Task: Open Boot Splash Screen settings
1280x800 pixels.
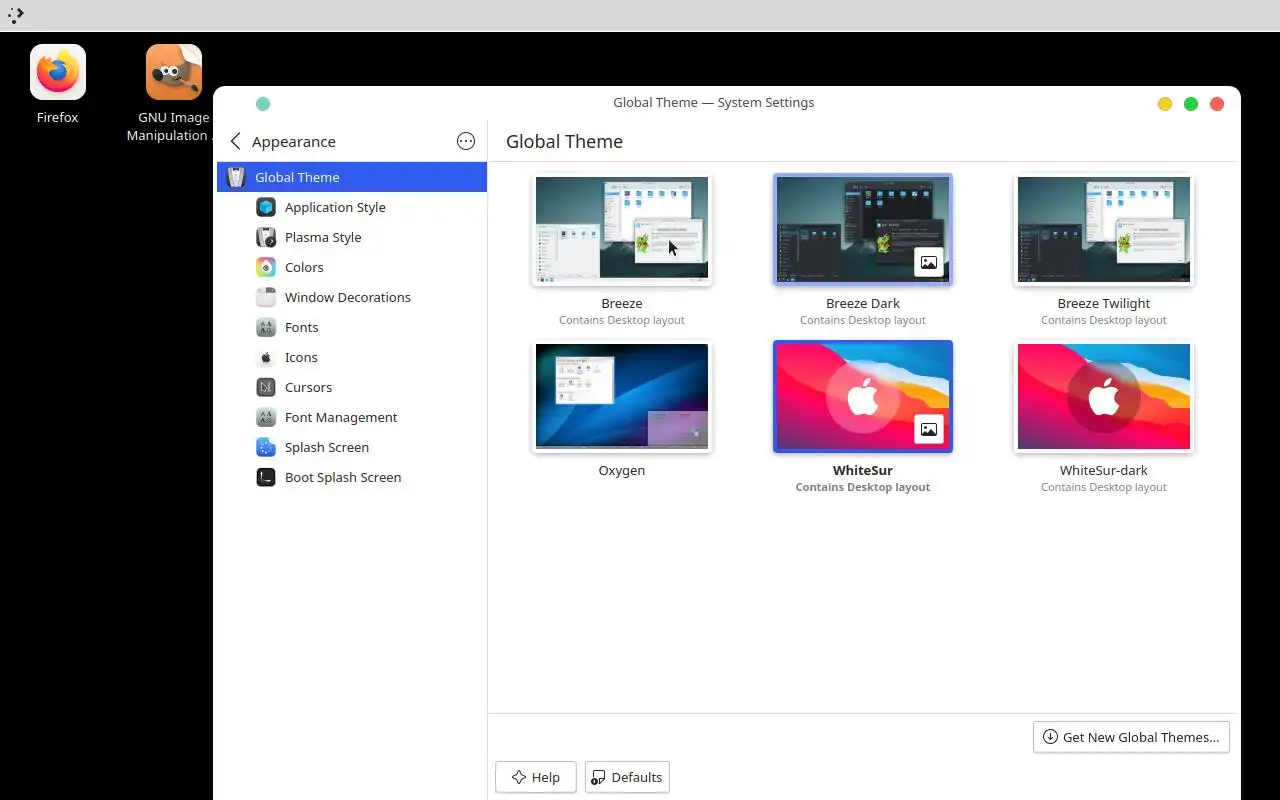Action: [352, 477]
